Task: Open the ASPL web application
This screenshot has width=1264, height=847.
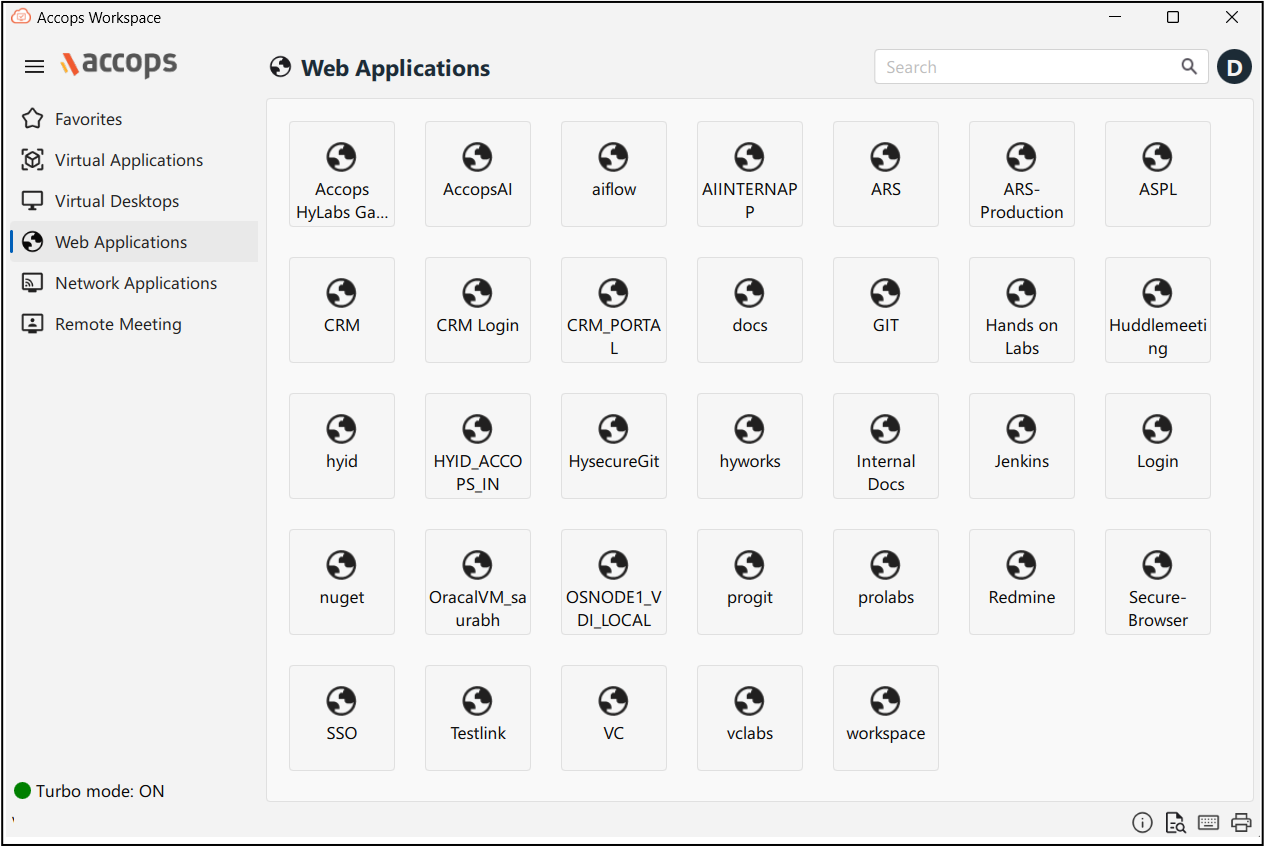Action: 1158,174
